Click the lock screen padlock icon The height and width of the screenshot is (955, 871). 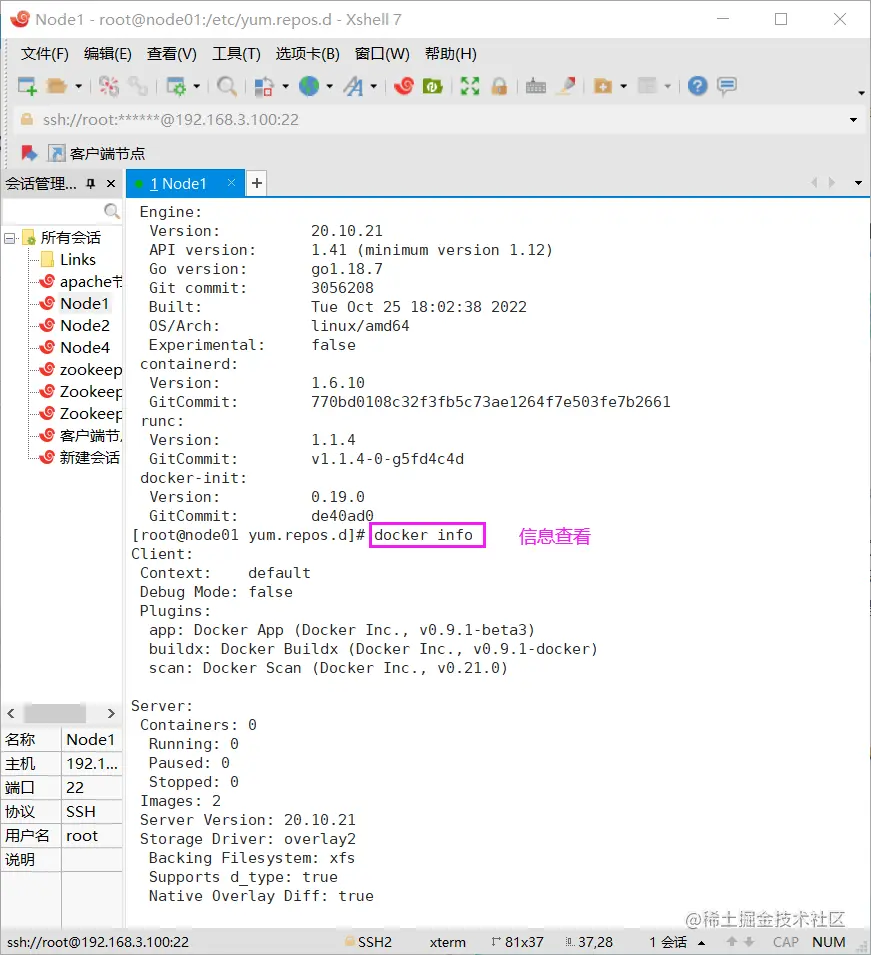(499, 86)
